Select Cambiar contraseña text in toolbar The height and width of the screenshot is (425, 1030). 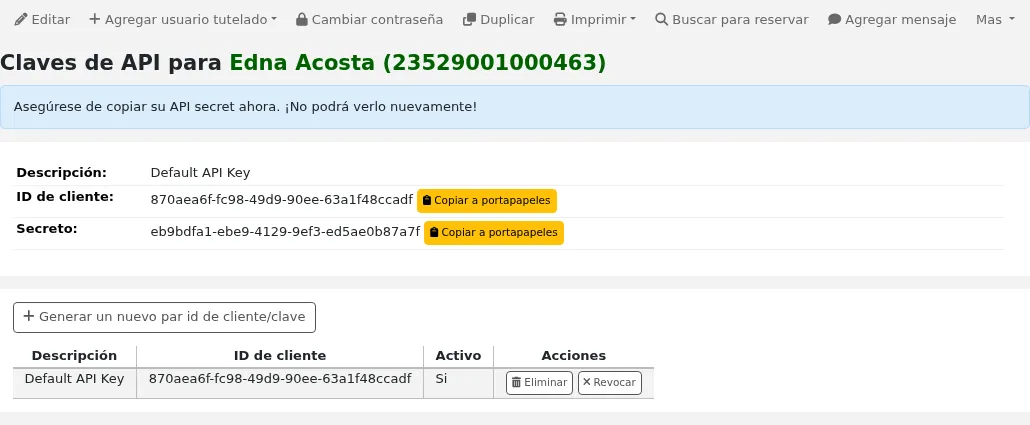[x=377, y=20]
